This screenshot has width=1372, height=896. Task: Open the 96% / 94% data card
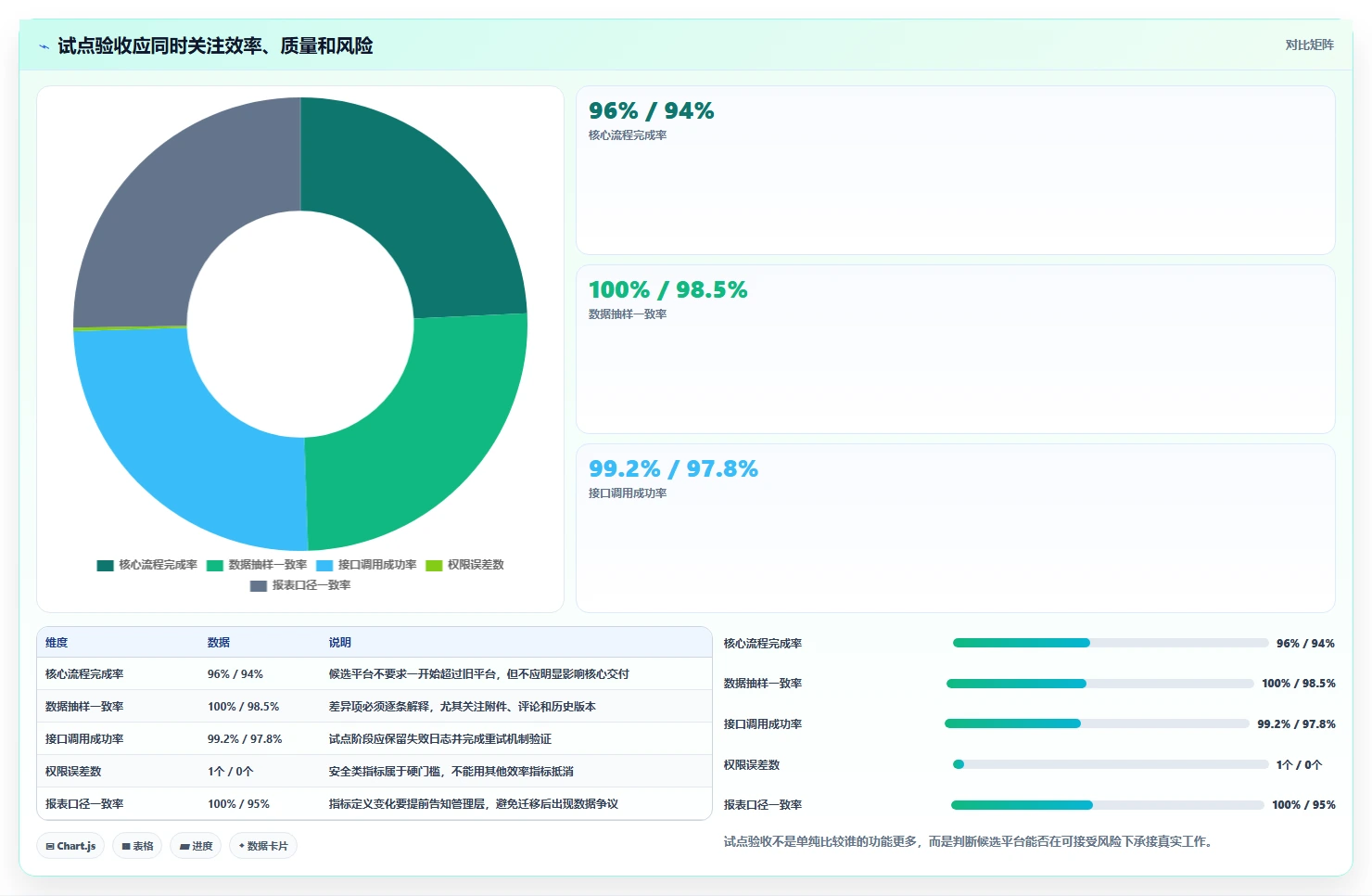click(x=955, y=171)
